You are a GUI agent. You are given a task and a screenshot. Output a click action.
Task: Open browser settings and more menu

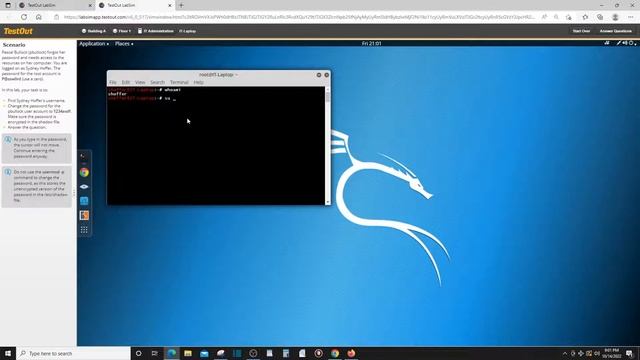click(631, 17)
